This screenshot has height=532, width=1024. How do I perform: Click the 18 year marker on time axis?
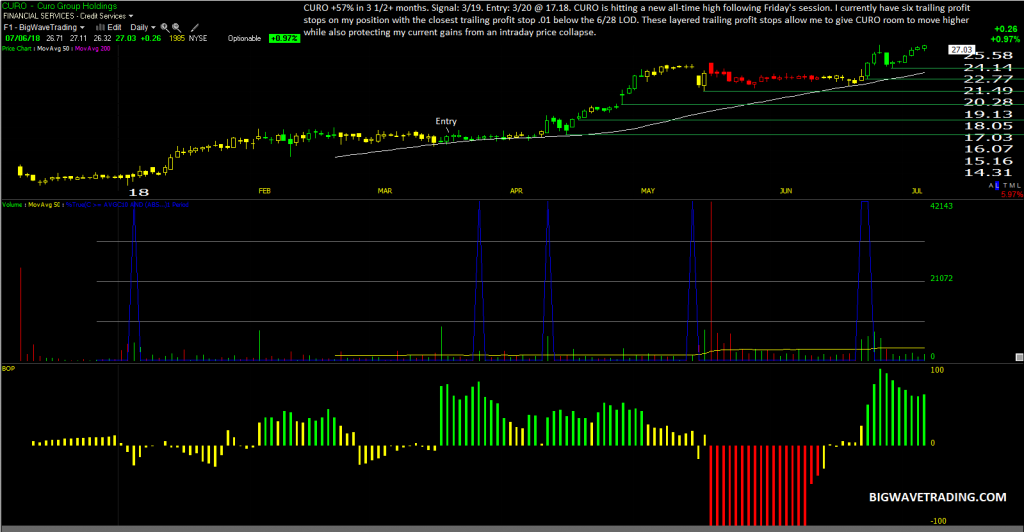[138, 192]
